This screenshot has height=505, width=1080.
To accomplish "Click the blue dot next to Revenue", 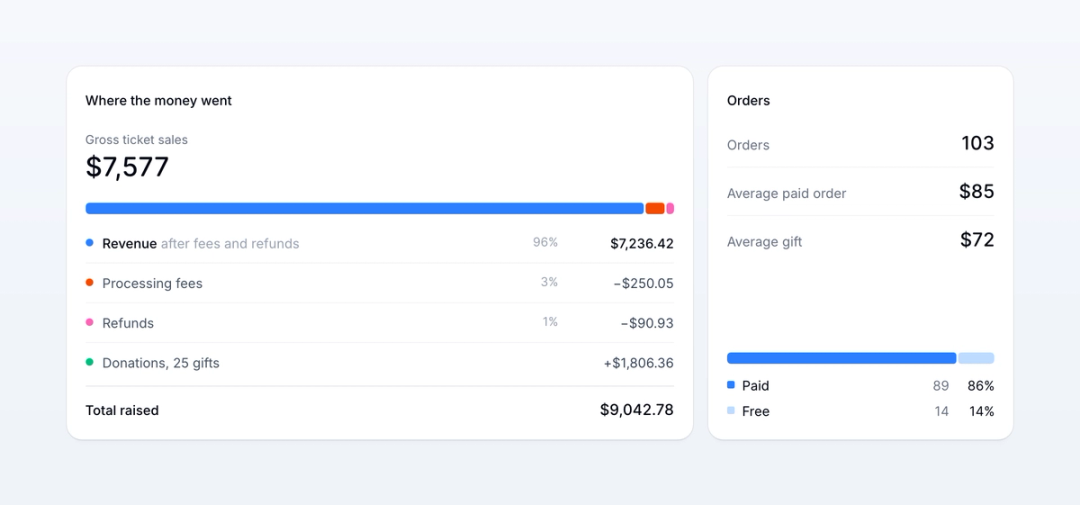I will coord(90,243).
